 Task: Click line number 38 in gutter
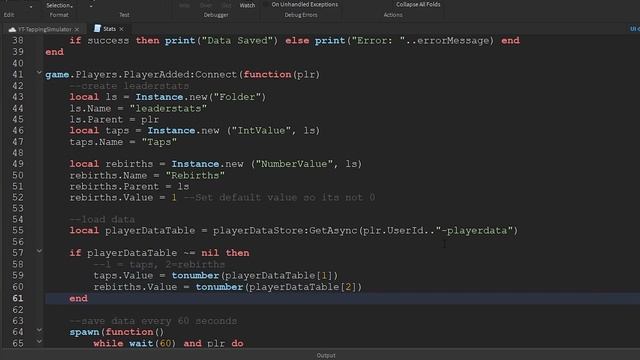(x=18, y=40)
